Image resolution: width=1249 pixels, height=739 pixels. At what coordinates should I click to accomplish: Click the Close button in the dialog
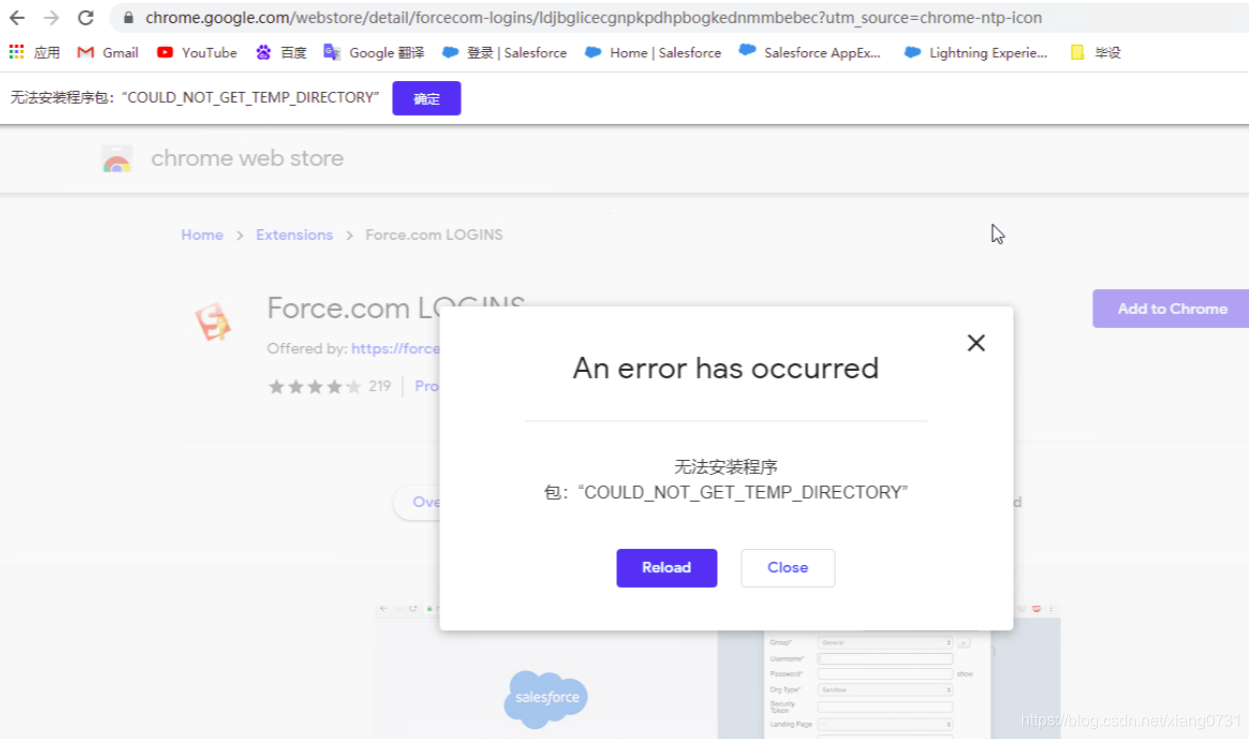click(787, 568)
